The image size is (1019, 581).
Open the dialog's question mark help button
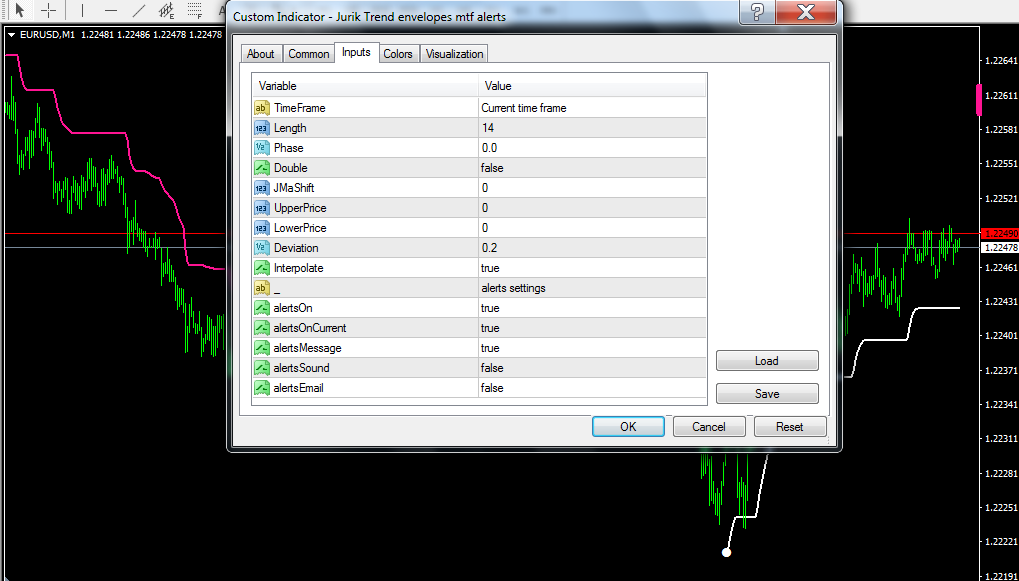756,11
